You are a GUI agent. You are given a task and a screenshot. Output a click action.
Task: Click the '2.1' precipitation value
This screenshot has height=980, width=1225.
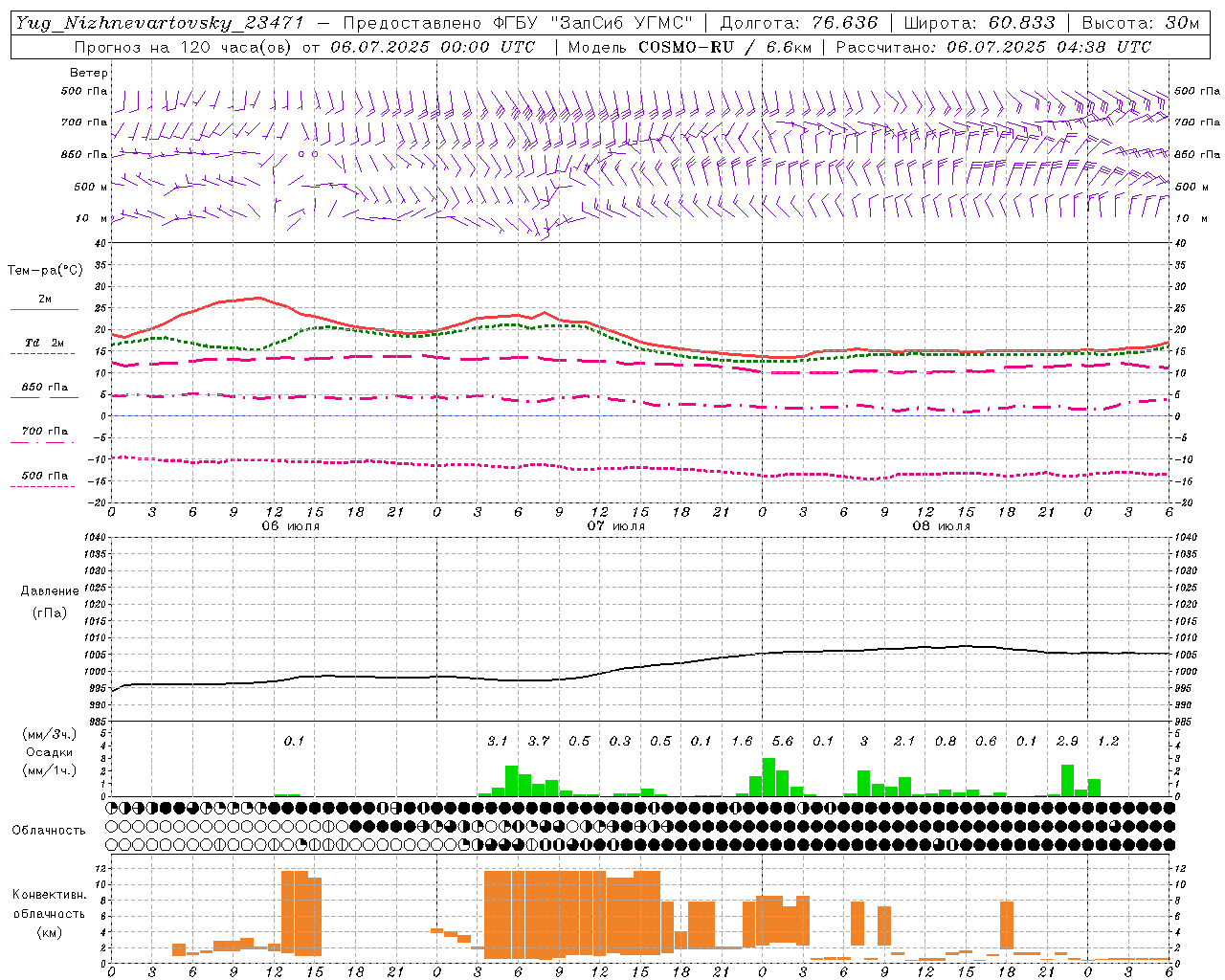904,741
